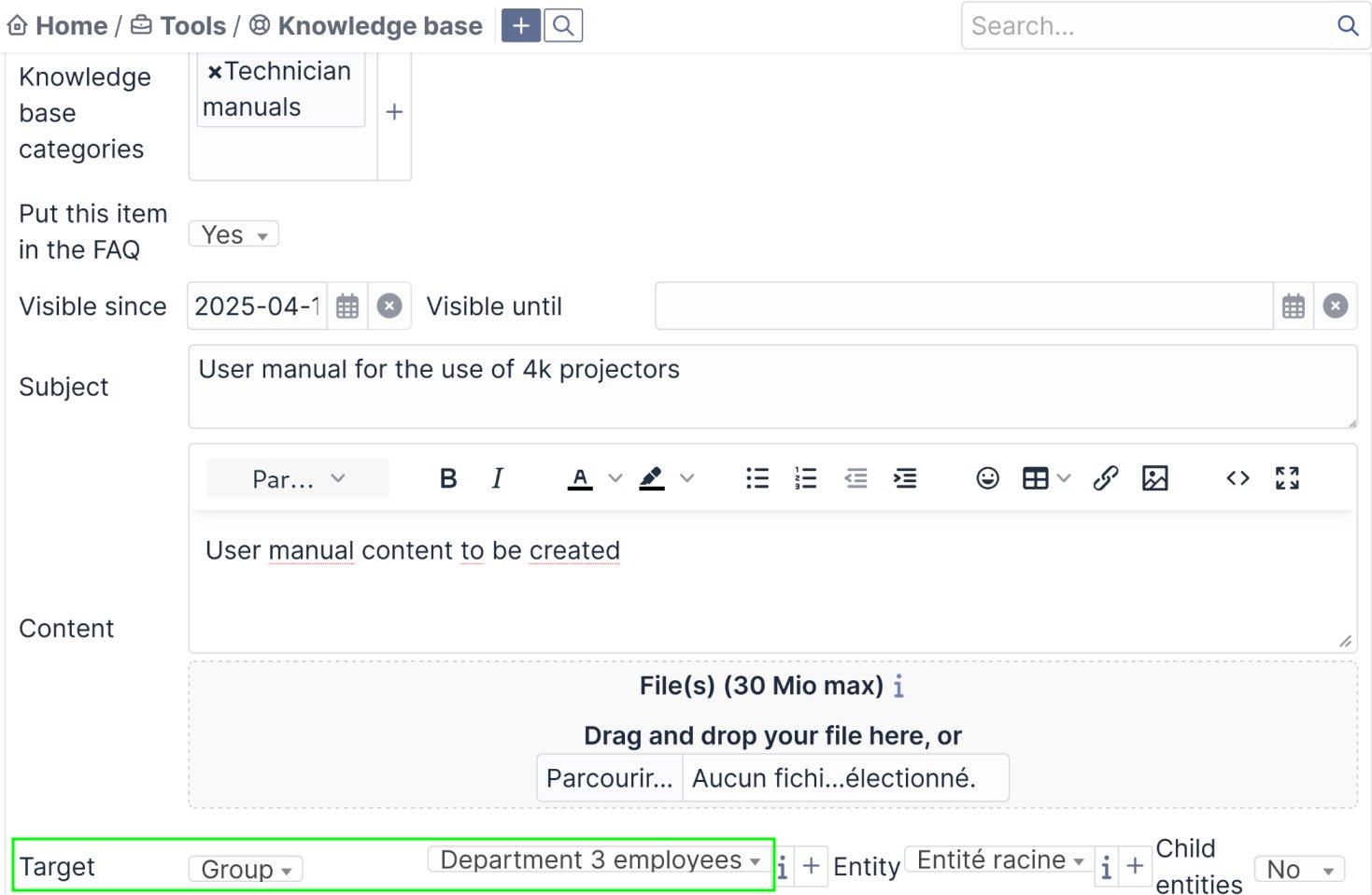Remove the Technician manuals category tag

215,72
